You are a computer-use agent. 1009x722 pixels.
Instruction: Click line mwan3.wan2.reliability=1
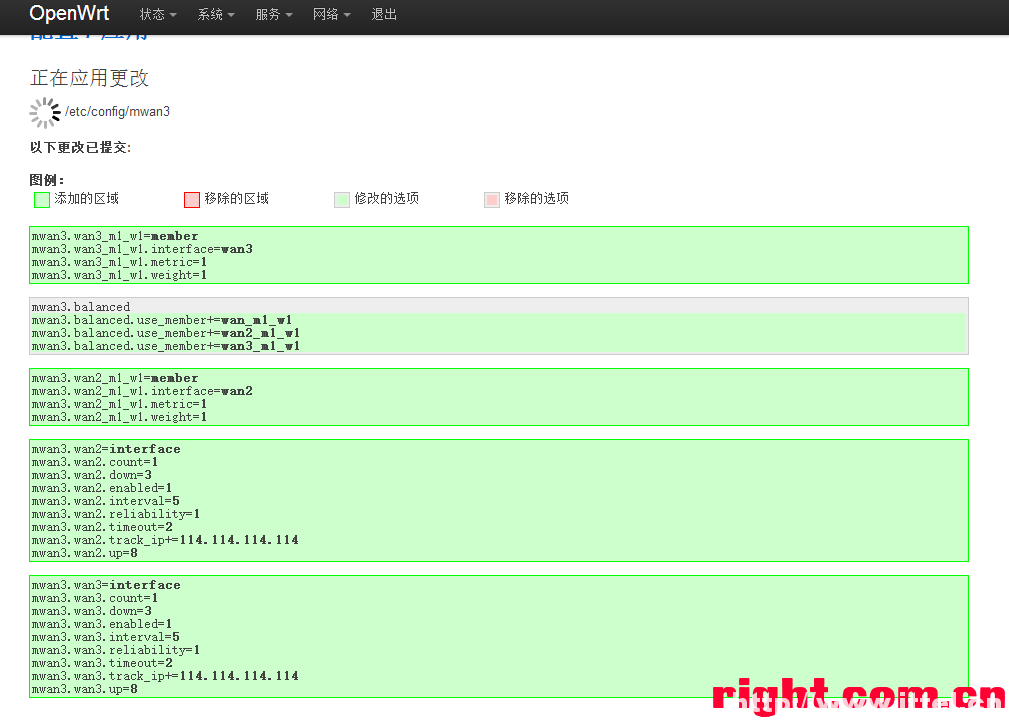[x=116, y=514]
